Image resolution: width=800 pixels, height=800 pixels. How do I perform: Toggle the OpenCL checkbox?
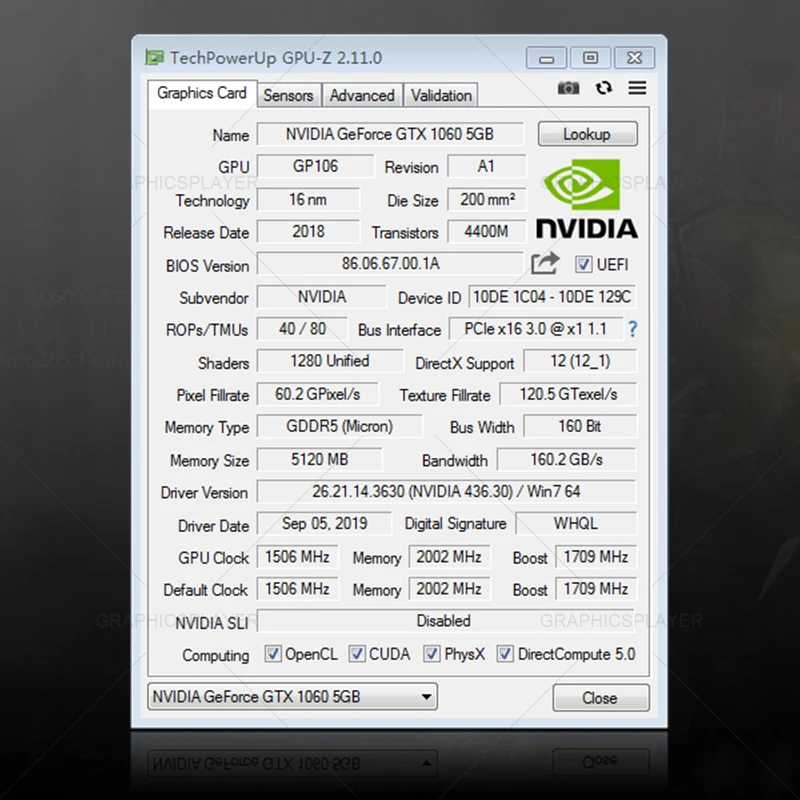click(x=272, y=654)
